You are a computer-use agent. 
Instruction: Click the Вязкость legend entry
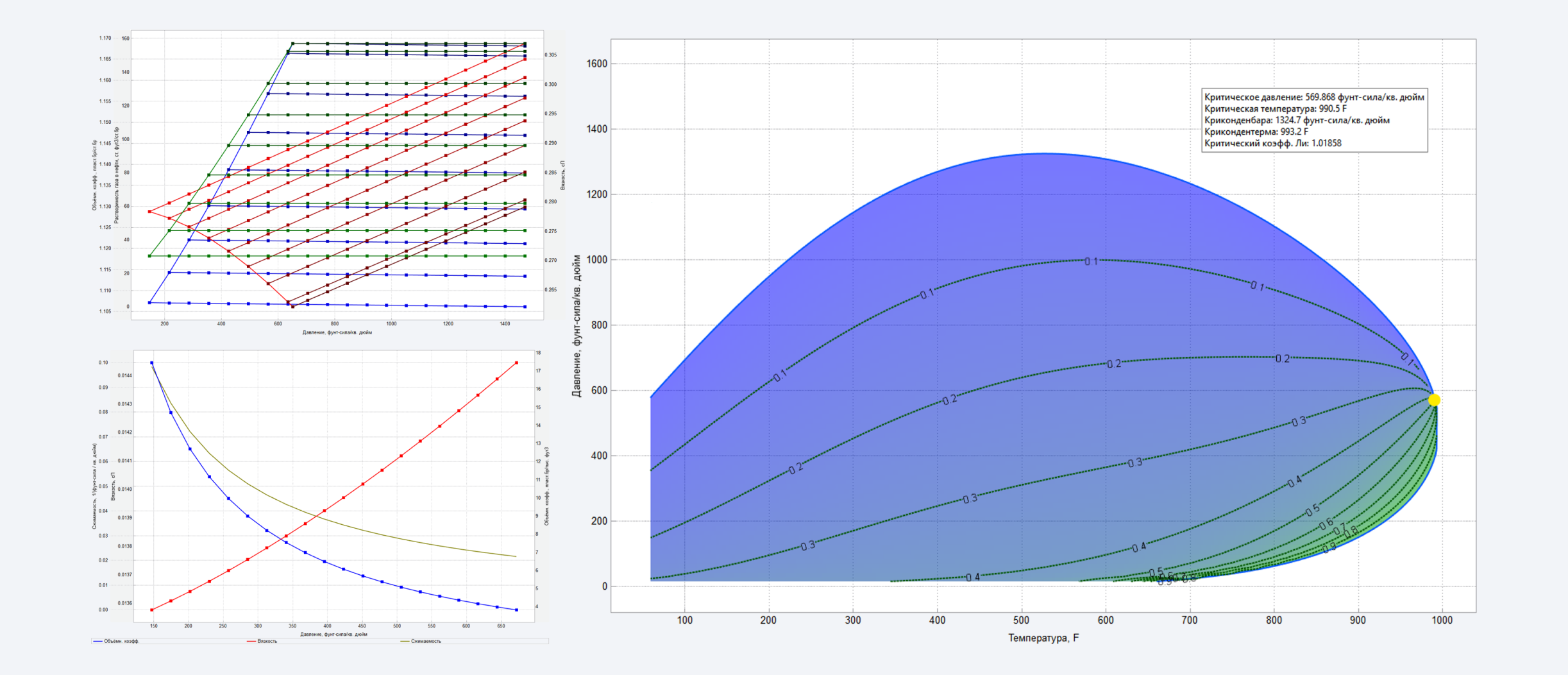[262, 641]
